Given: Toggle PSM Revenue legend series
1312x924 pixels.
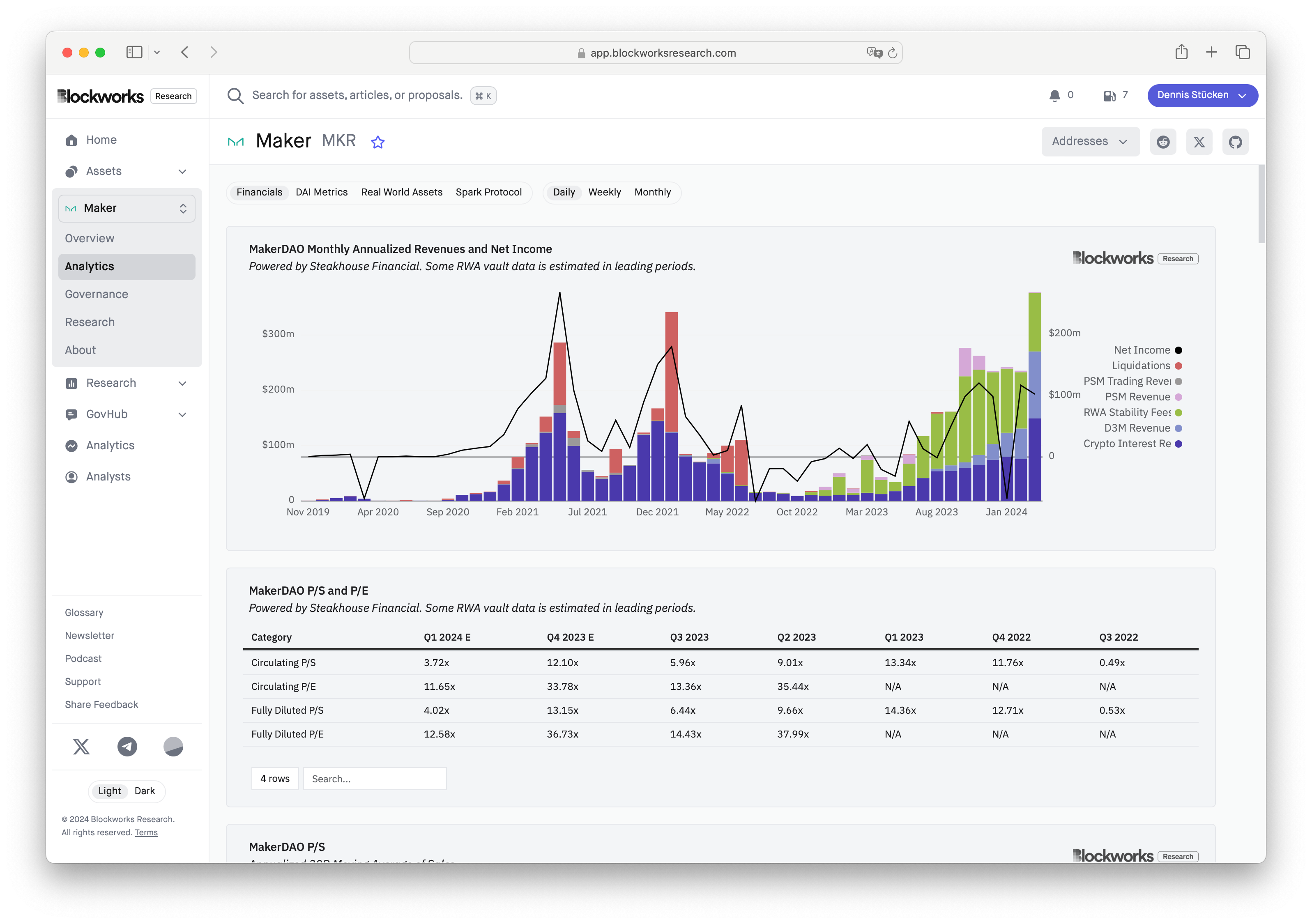Looking at the screenshot, I should (x=1143, y=397).
